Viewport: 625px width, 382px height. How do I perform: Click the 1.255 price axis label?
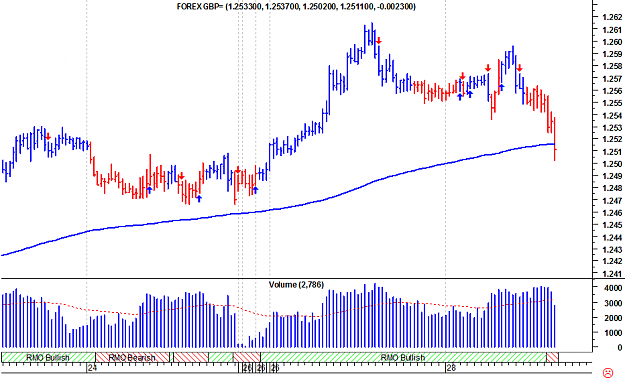click(612, 103)
